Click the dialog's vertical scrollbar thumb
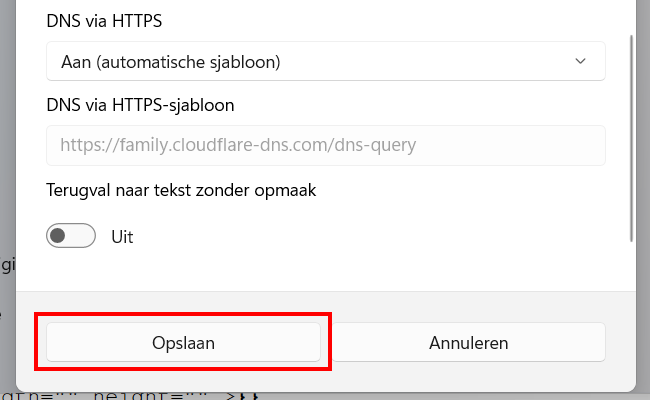Screen dimensions: 650x400 coord(631,140)
